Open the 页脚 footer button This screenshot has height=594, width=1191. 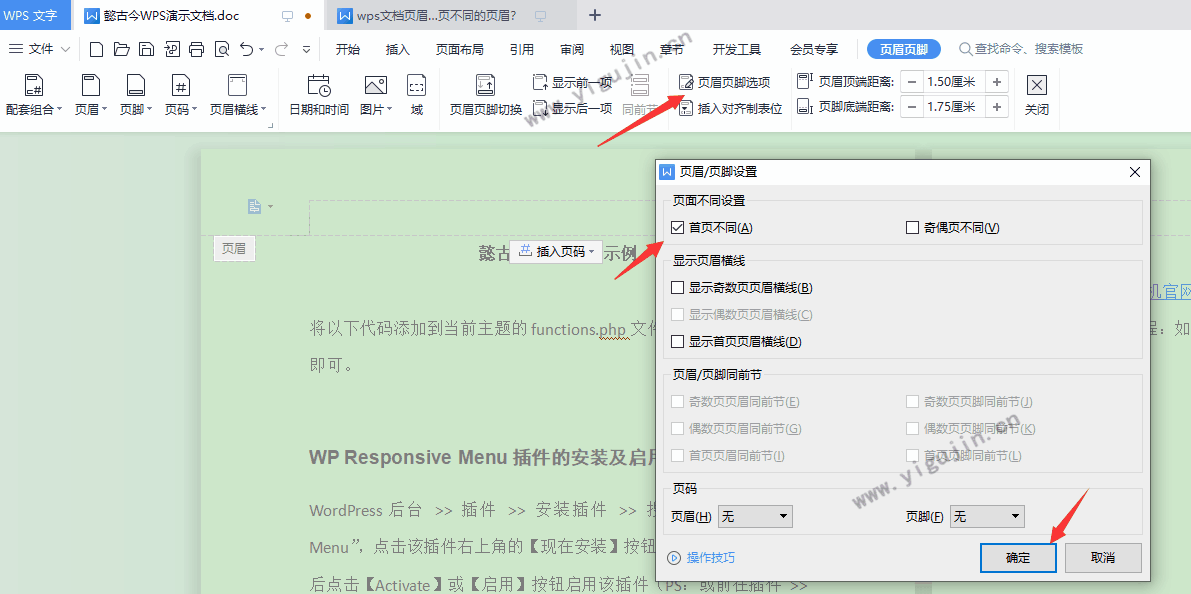coord(136,95)
